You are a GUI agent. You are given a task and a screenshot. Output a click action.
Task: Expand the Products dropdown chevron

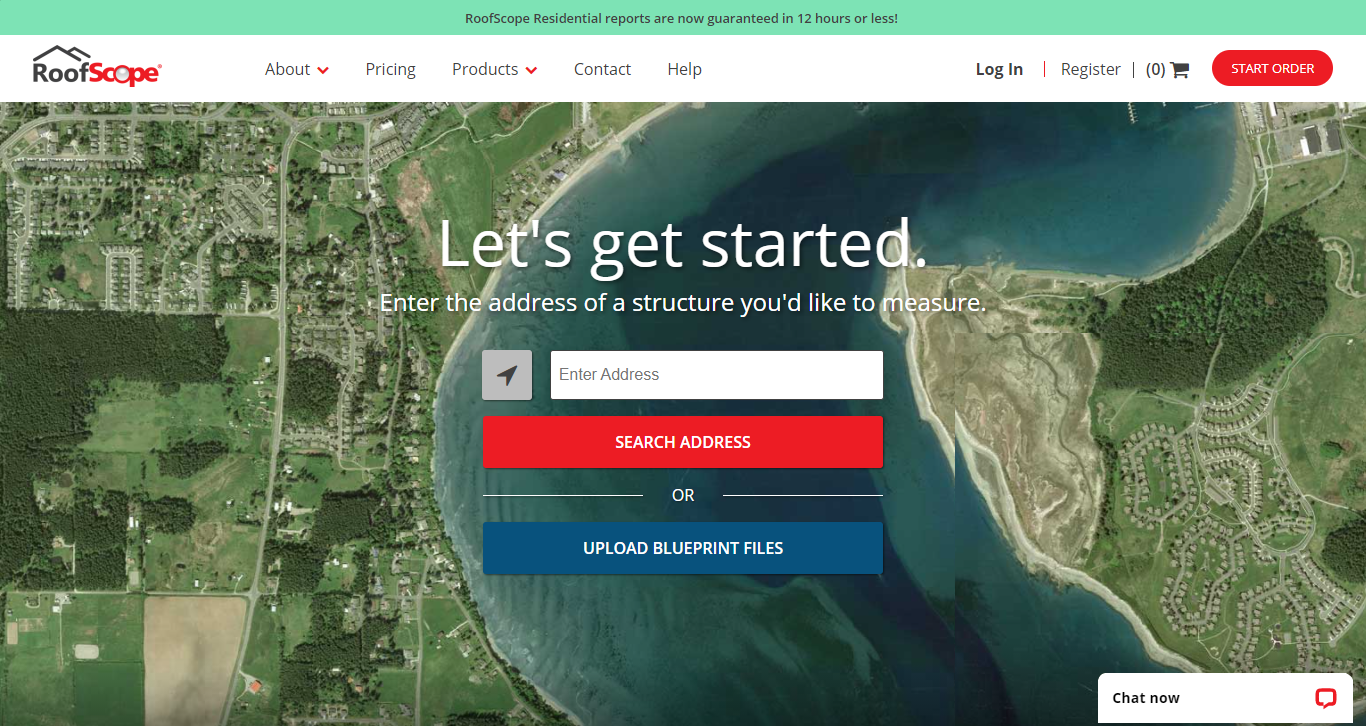[531, 70]
